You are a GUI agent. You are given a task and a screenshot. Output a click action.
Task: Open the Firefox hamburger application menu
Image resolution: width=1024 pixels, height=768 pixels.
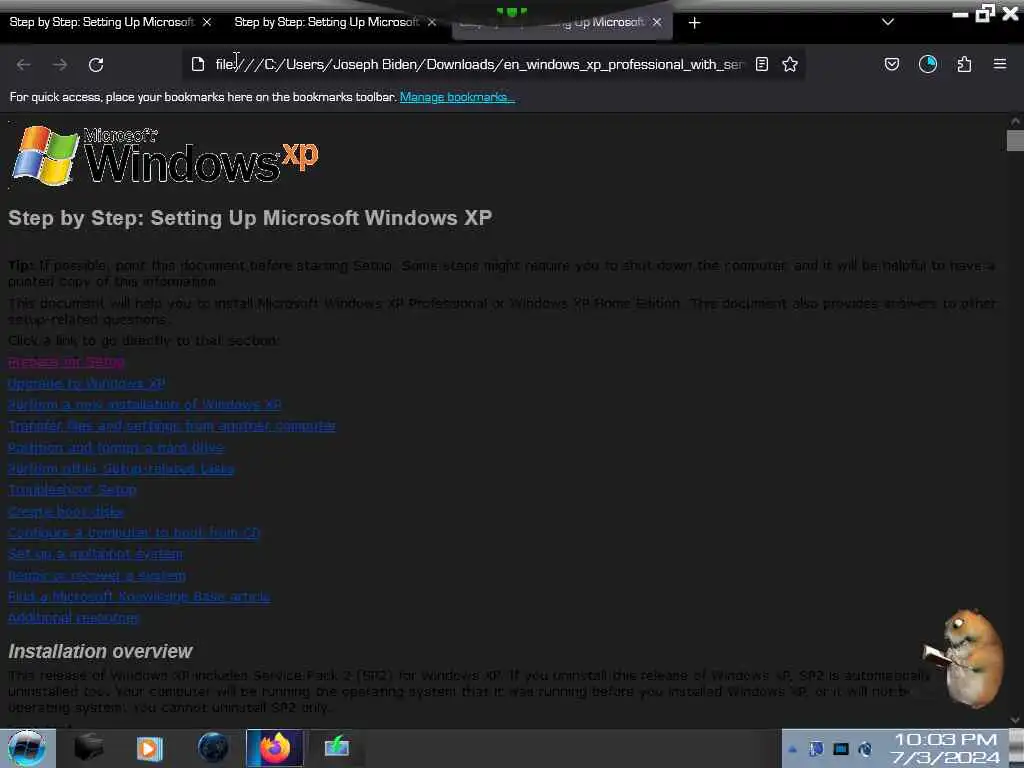[1000, 64]
